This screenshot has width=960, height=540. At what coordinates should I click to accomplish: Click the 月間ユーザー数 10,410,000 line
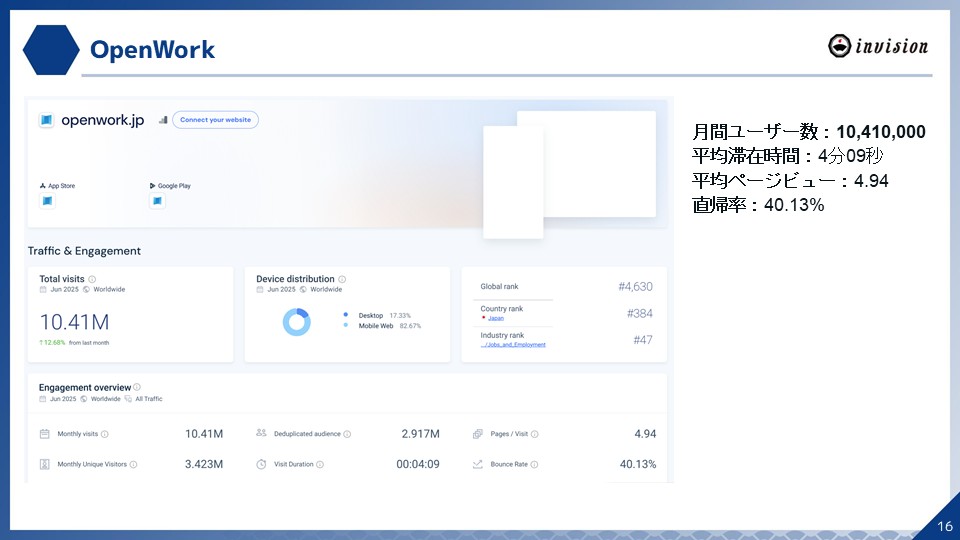809,132
